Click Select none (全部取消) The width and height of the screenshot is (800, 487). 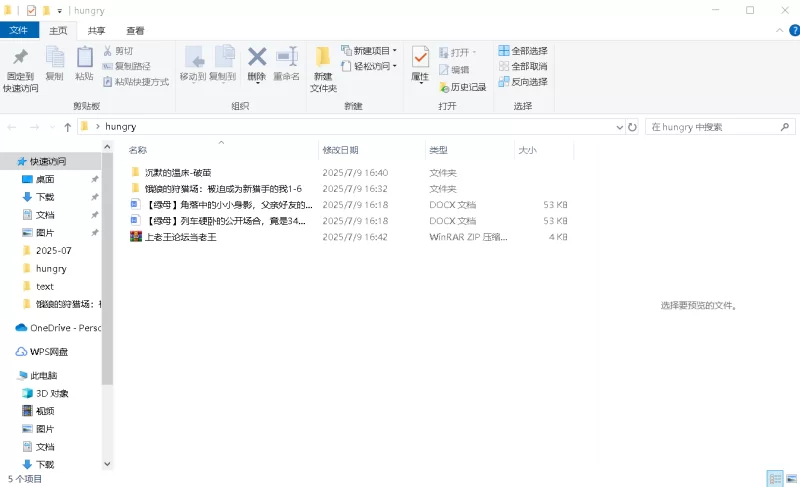click(523, 66)
